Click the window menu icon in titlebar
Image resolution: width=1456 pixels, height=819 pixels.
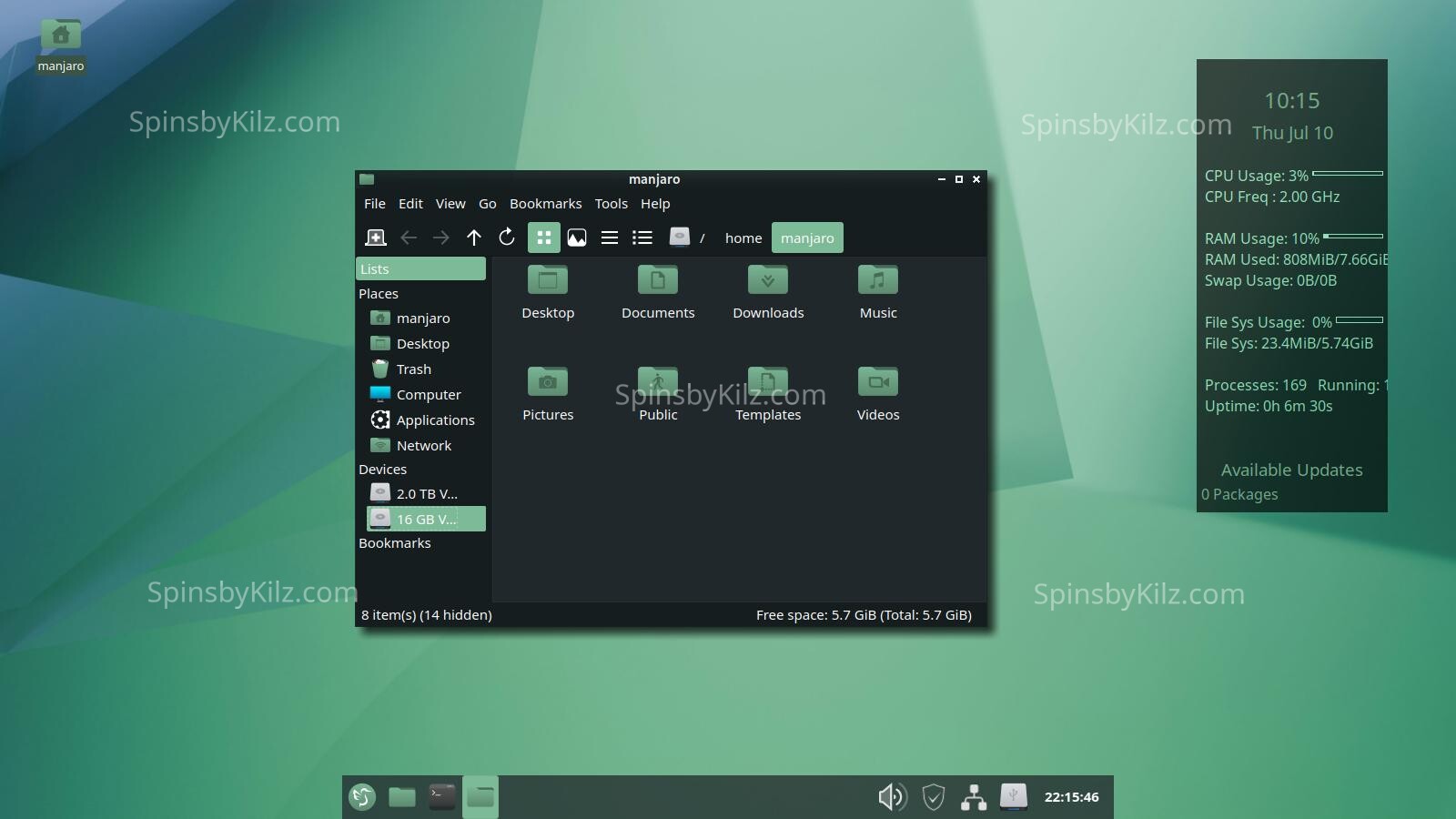click(367, 179)
